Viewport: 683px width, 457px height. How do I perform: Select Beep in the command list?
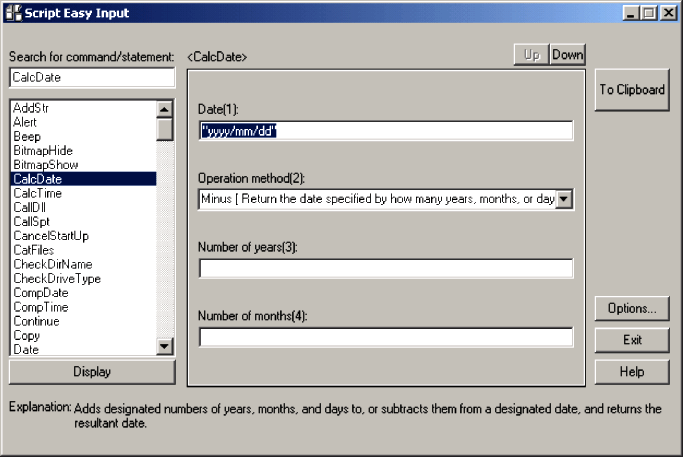[x=83, y=136]
